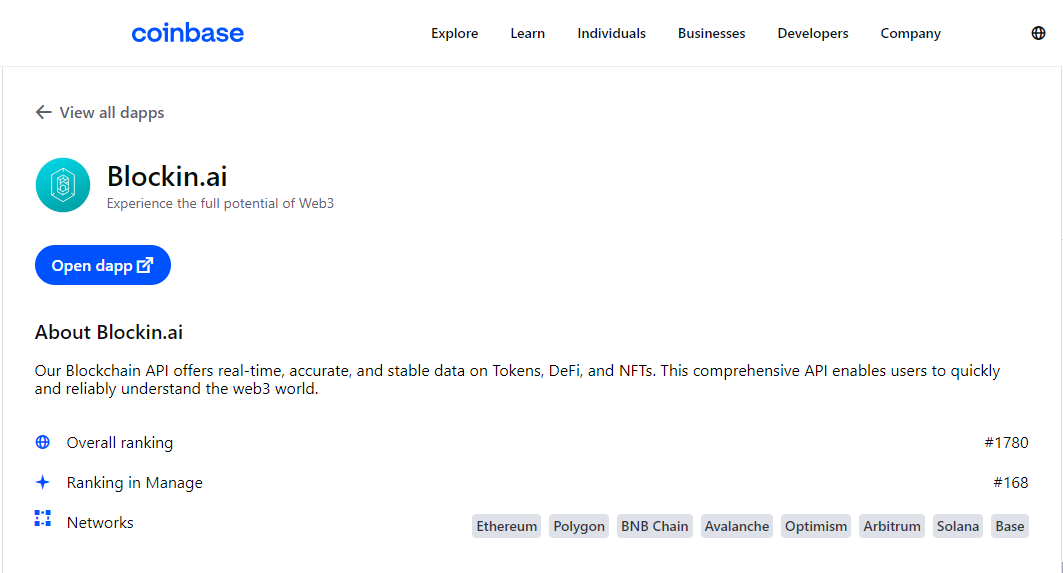The height and width of the screenshot is (573, 1063).
Task: Select the Base network tag
Action: coord(1010,526)
